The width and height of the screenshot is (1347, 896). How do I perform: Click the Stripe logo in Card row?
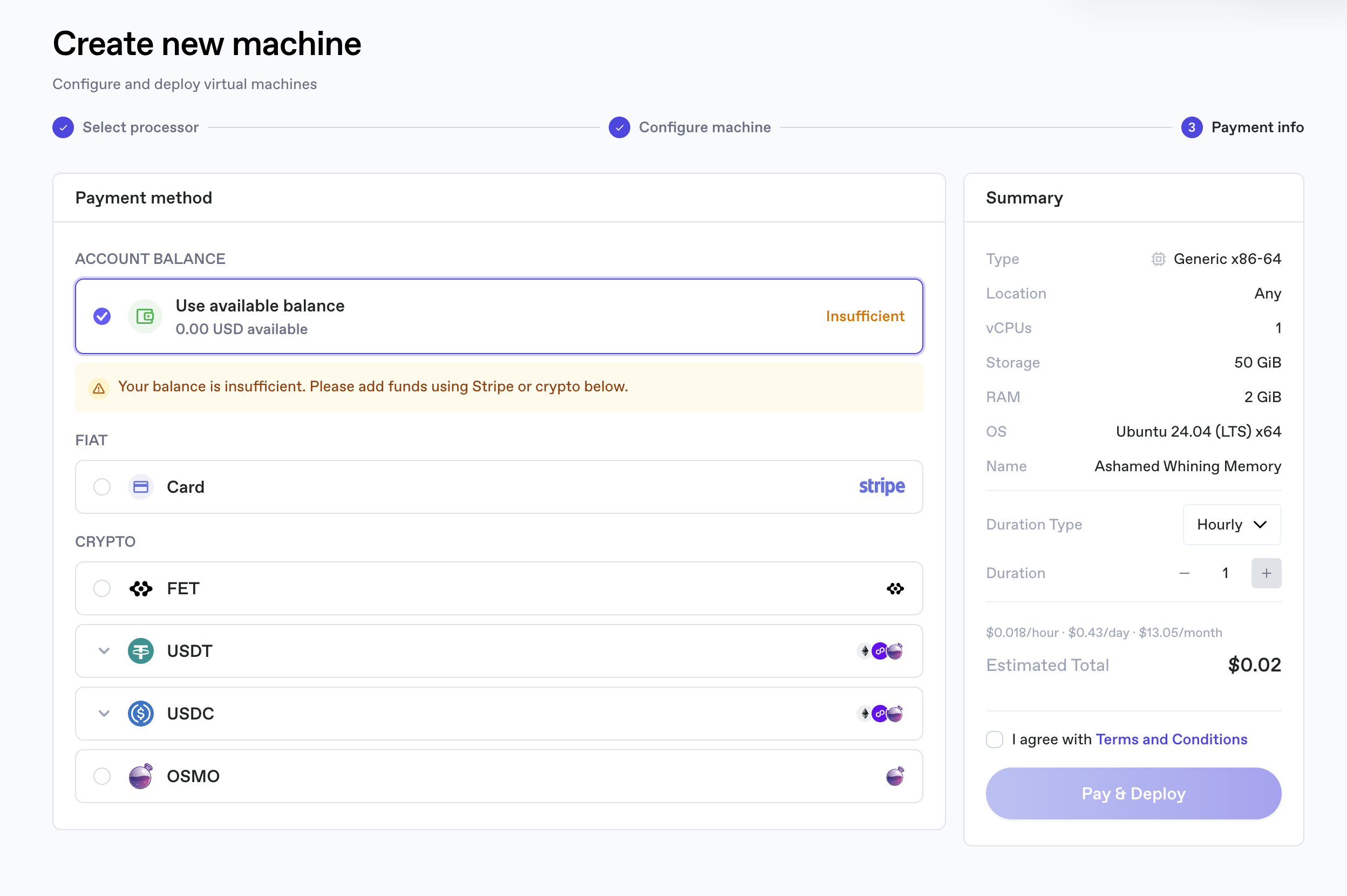tap(881, 486)
